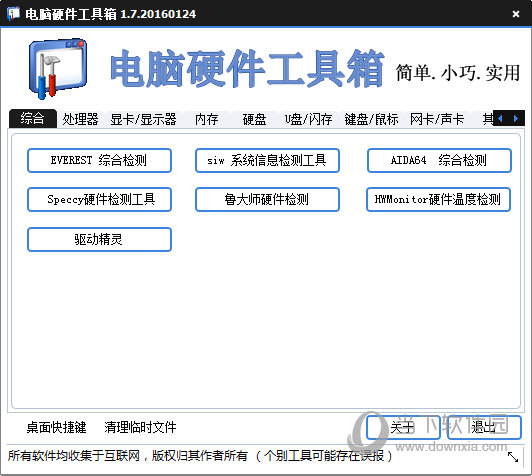This screenshot has width=532, height=476.
Task: Click the 简单.小巧.实用 slogan text
Action: pyautogui.click(x=458, y=73)
